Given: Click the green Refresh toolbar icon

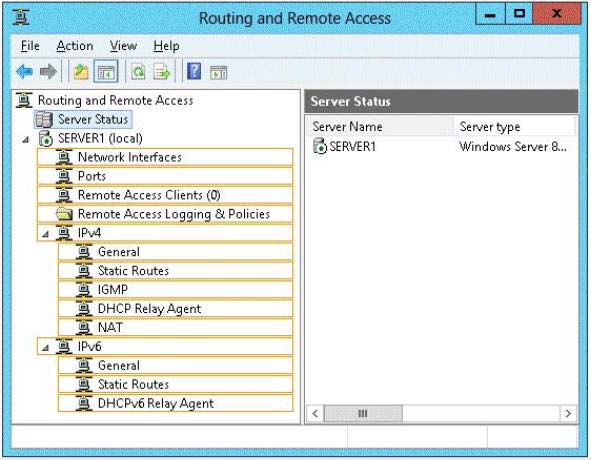Looking at the screenshot, I should point(138,72).
